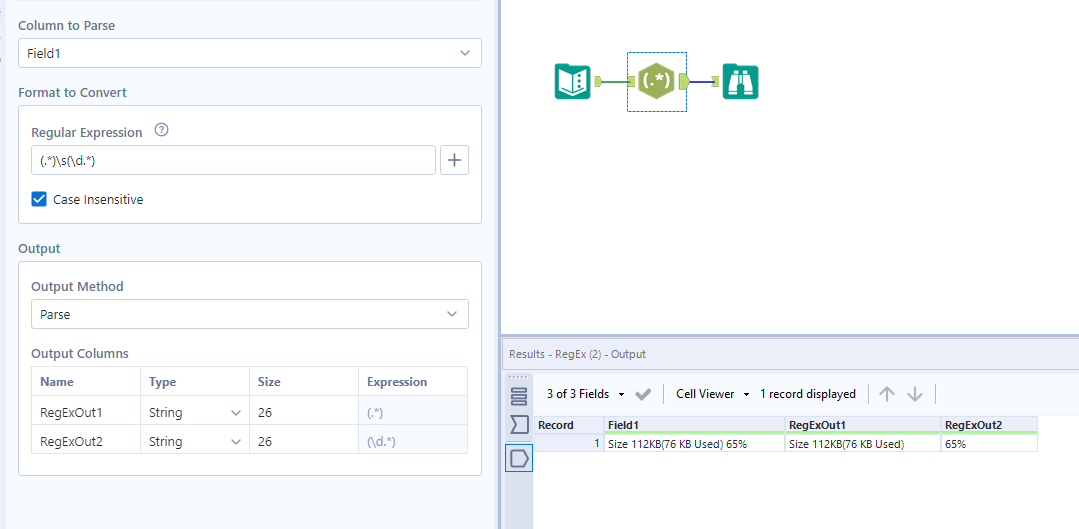Screen dimensions: 1079x529
Task: Open the sigma metadata view icon
Action: tap(519, 425)
